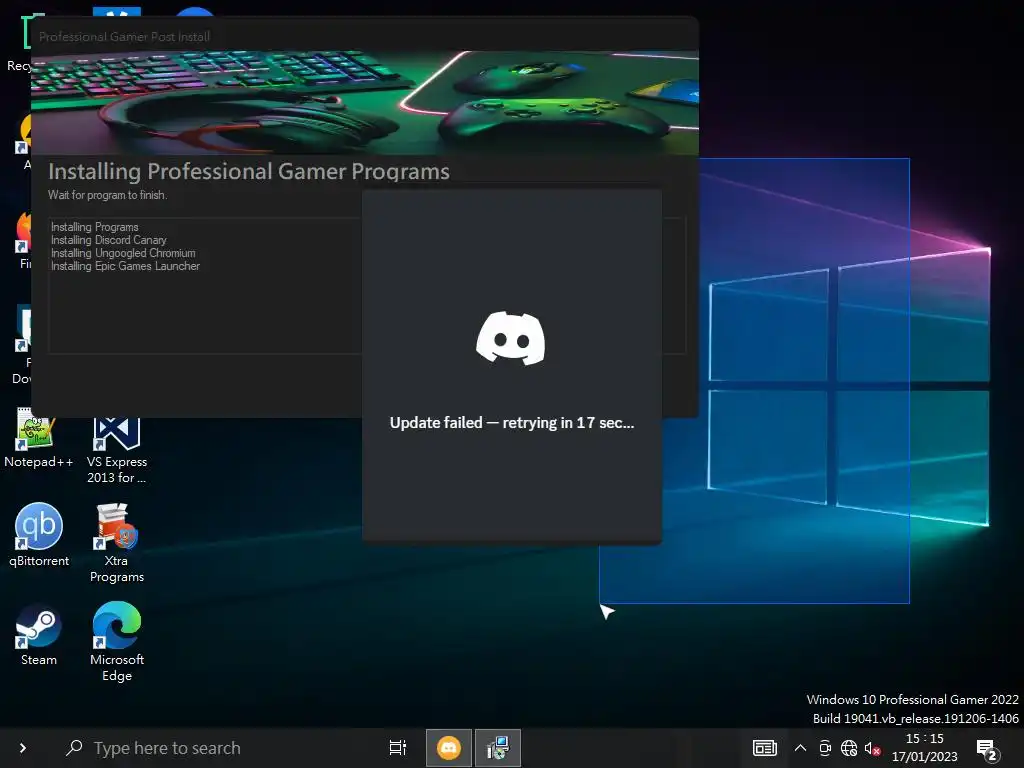
Task: Click the gaming gear banner image
Action: tap(364, 103)
